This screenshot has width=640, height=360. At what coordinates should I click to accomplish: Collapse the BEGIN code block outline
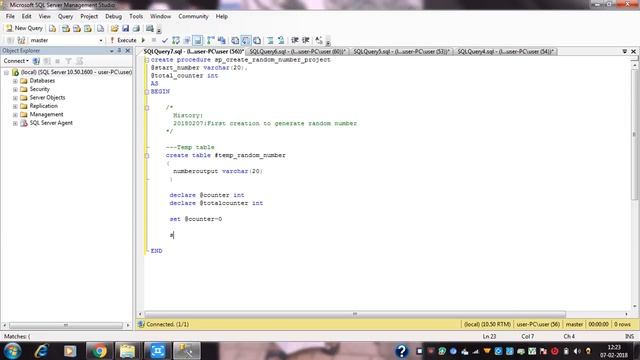pos(147,92)
